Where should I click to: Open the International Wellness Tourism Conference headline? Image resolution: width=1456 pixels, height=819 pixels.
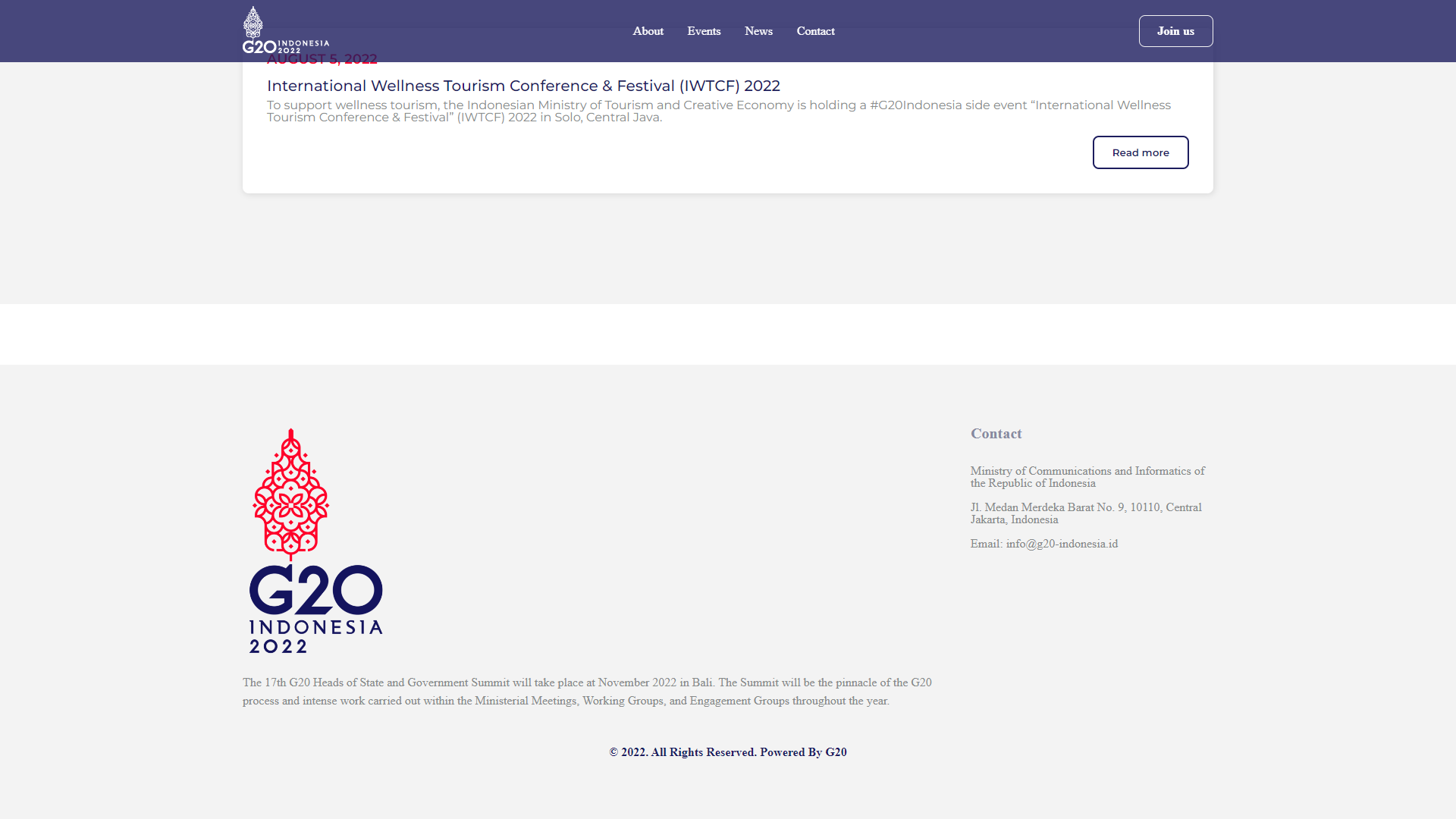pos(523,86)
